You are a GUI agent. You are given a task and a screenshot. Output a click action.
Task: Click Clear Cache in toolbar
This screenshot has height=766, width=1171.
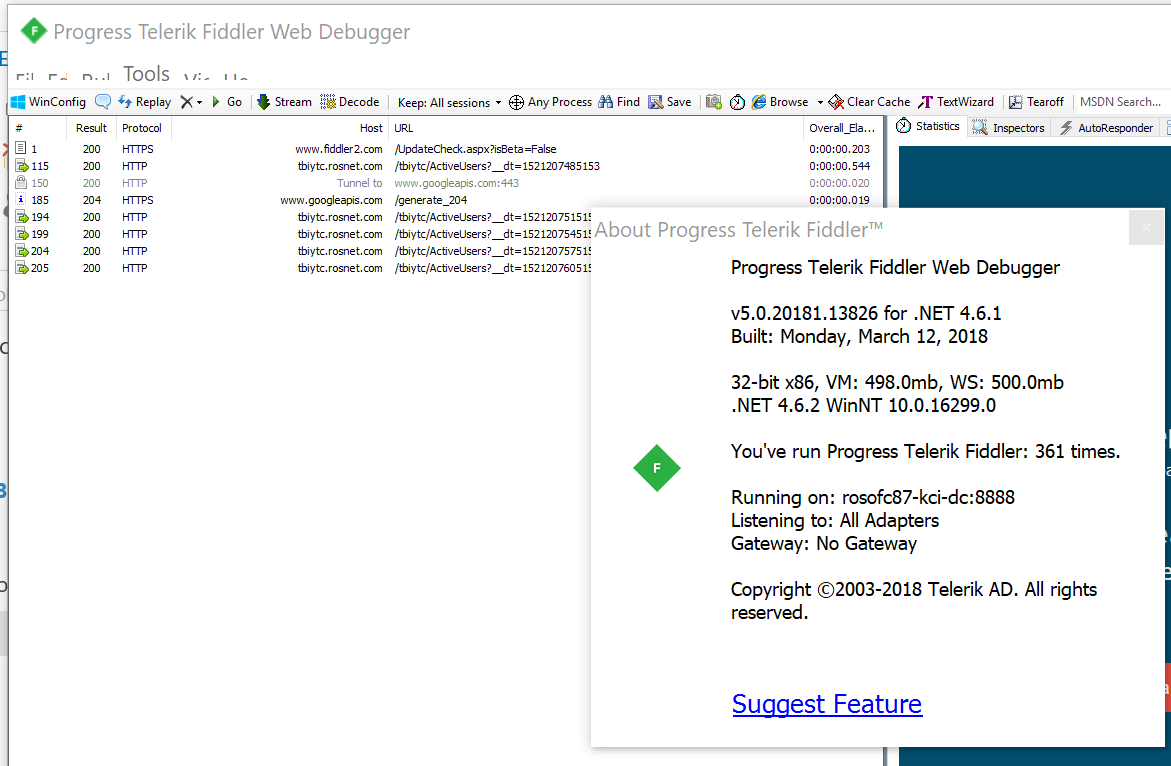pyautogui.click(x=869, y=102)
